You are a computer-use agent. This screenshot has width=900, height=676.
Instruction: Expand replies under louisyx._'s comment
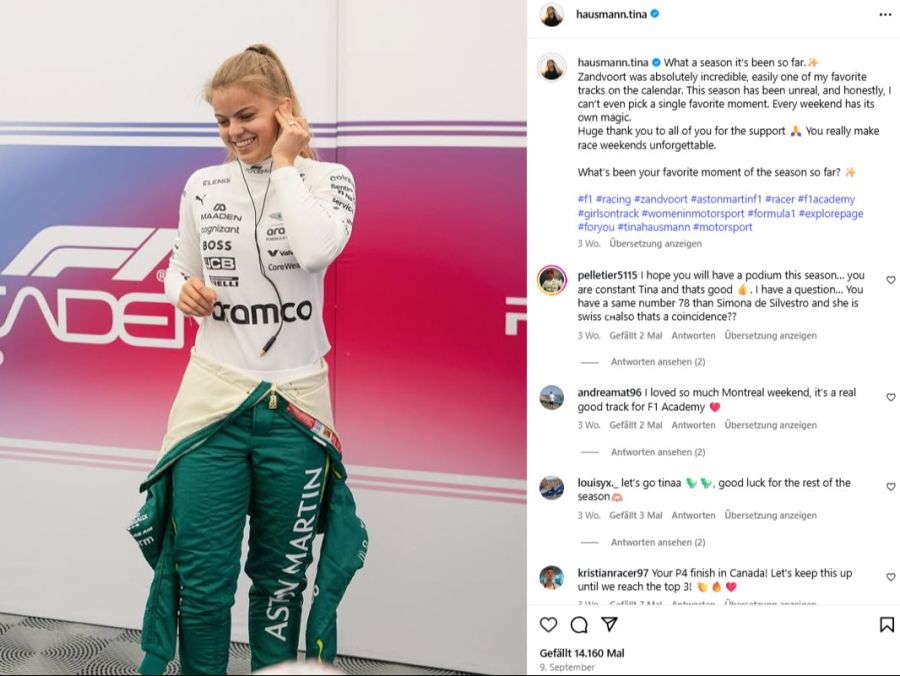(x=658, y=542)
